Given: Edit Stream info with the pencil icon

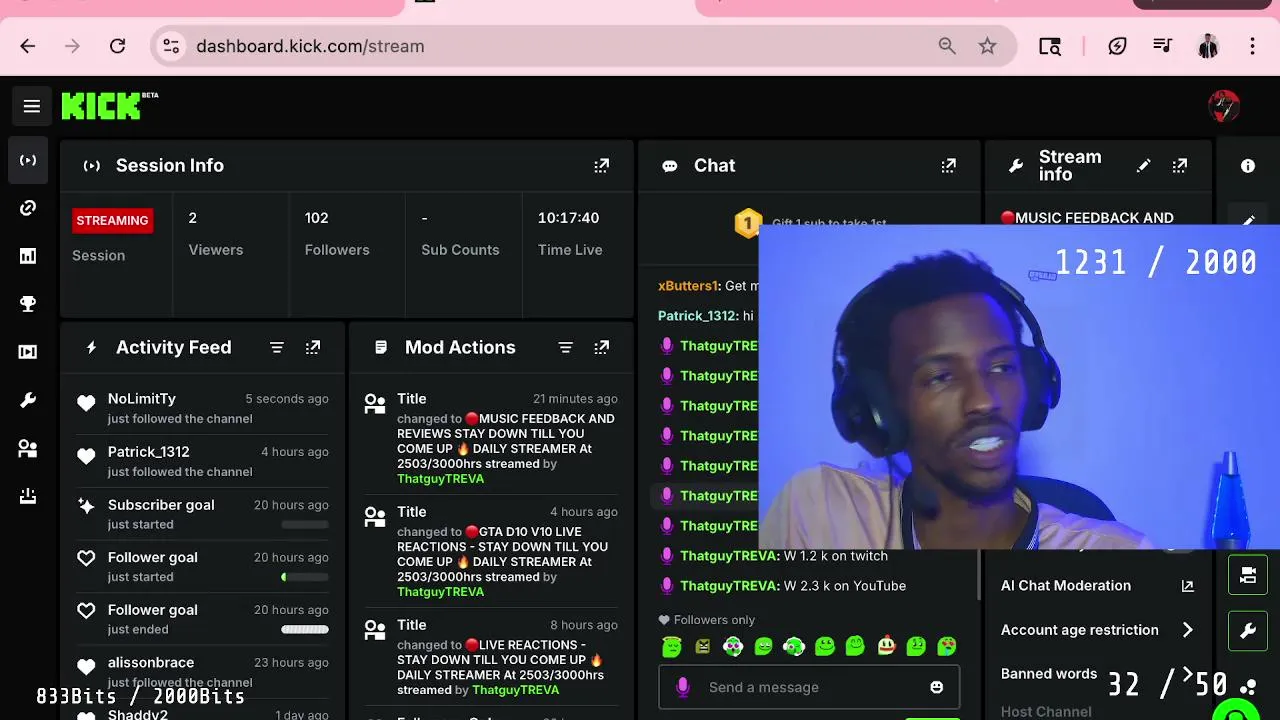Looking at the screenshot, I should [1144, 166].
